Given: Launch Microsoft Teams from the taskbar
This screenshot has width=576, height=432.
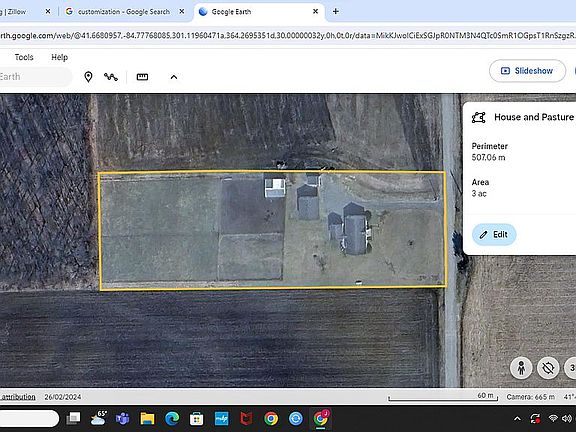Looking at the screenshot, I should (122, 418).
